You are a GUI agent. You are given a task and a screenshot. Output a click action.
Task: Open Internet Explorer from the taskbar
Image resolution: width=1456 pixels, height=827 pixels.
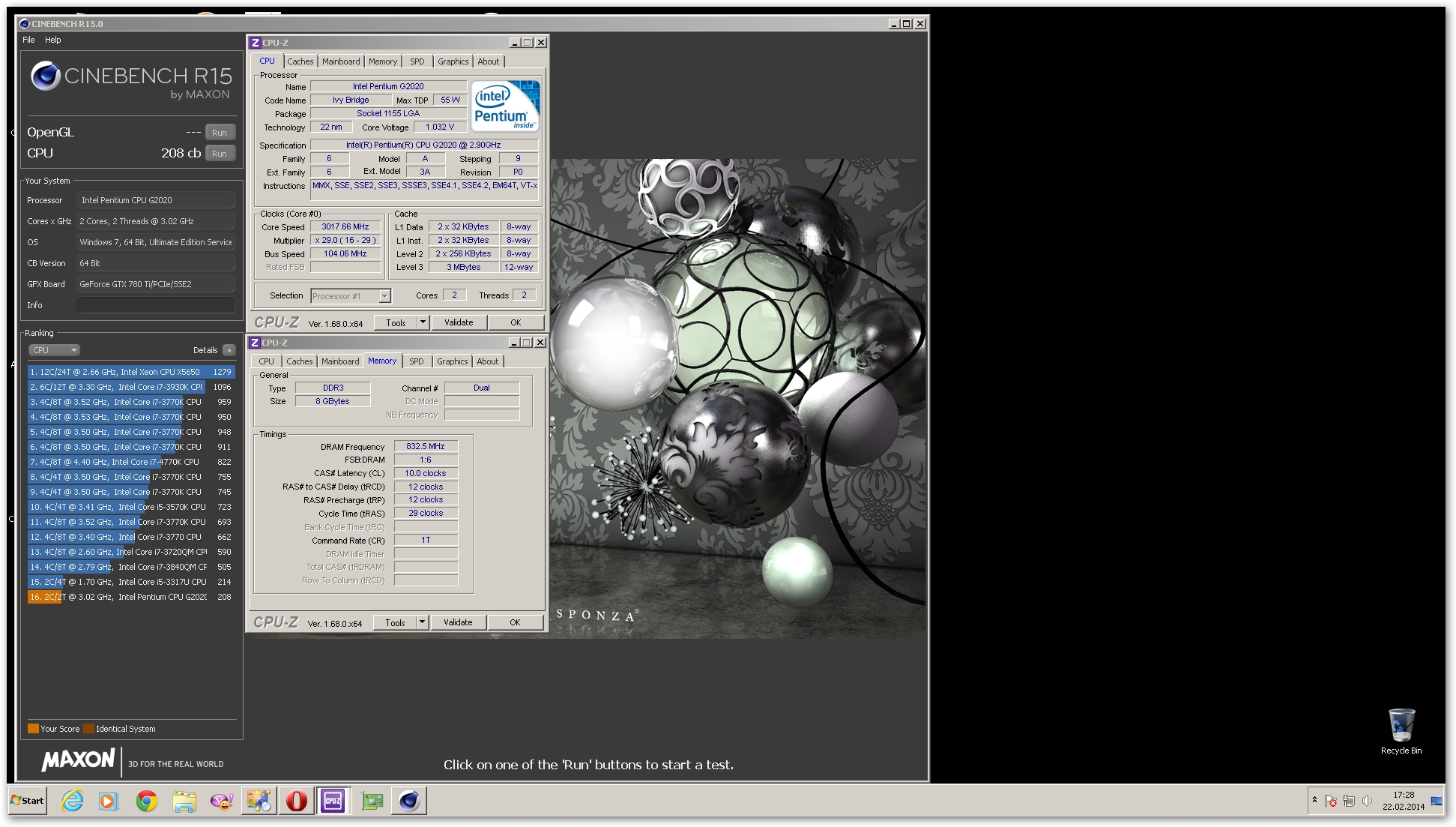click(x=72, y=801)
